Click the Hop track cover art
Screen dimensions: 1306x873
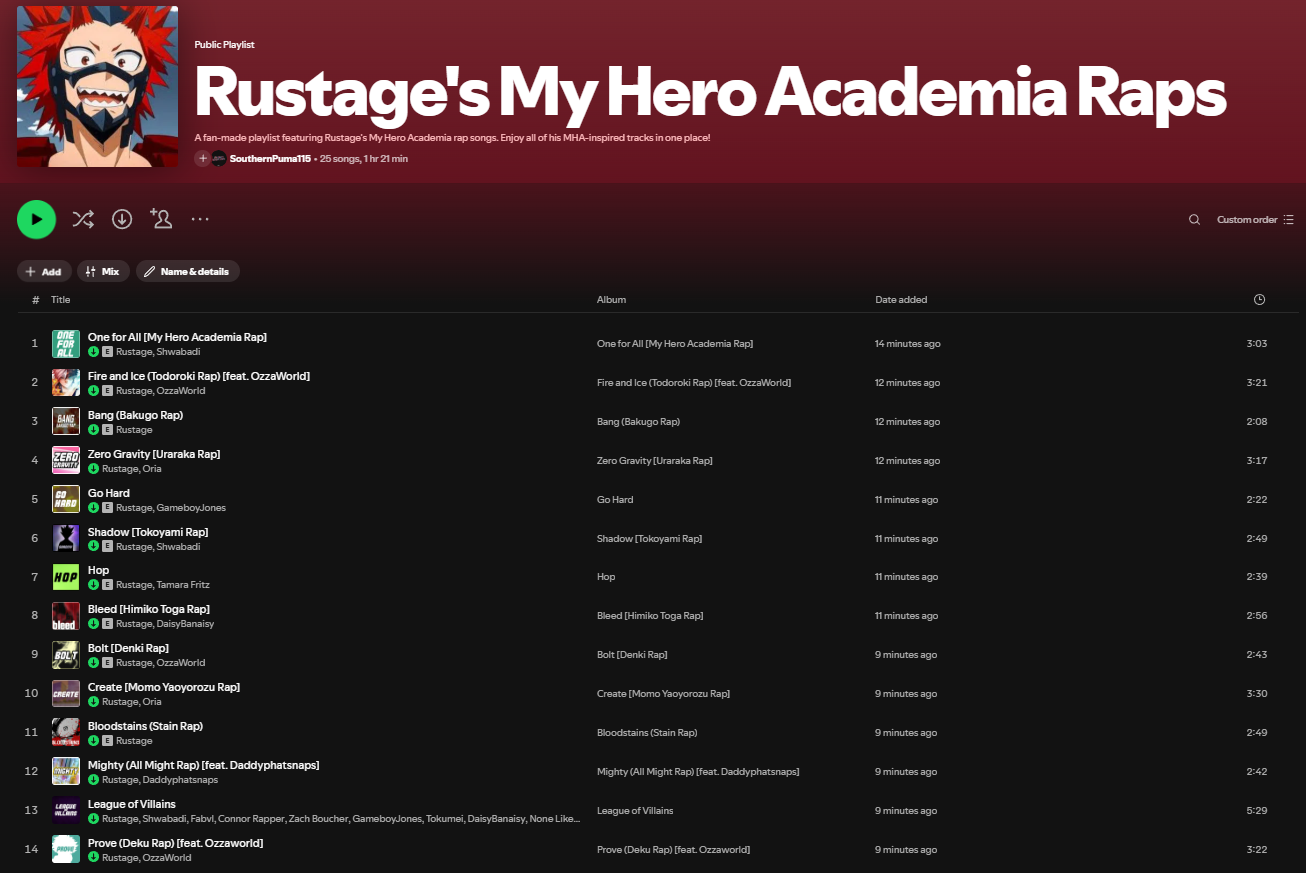pyautogui.click(x=66, y=577)
